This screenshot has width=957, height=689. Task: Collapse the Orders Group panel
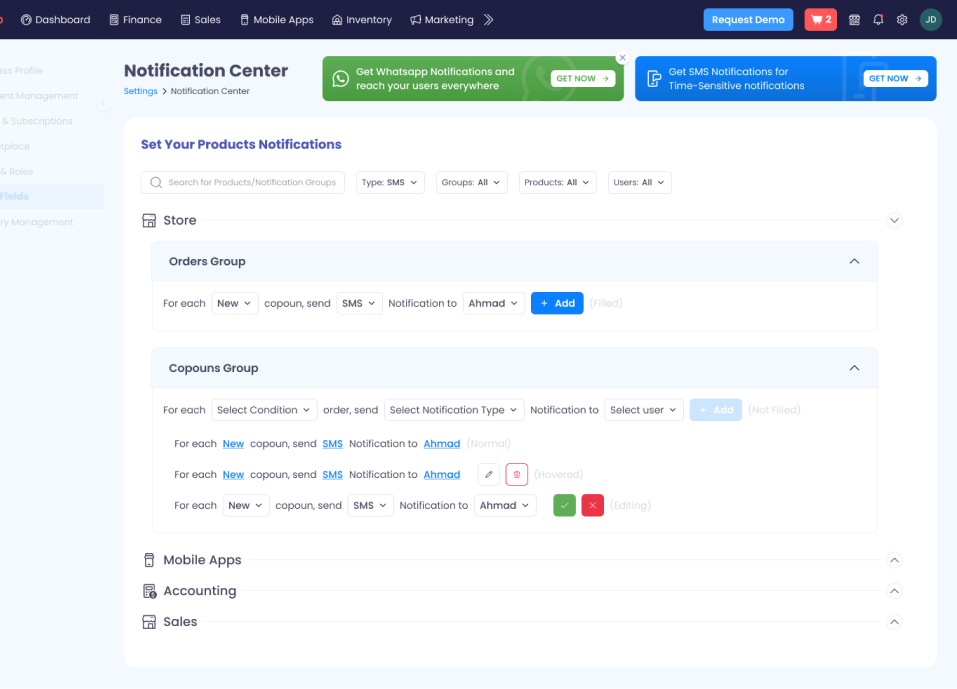point(854,261)
